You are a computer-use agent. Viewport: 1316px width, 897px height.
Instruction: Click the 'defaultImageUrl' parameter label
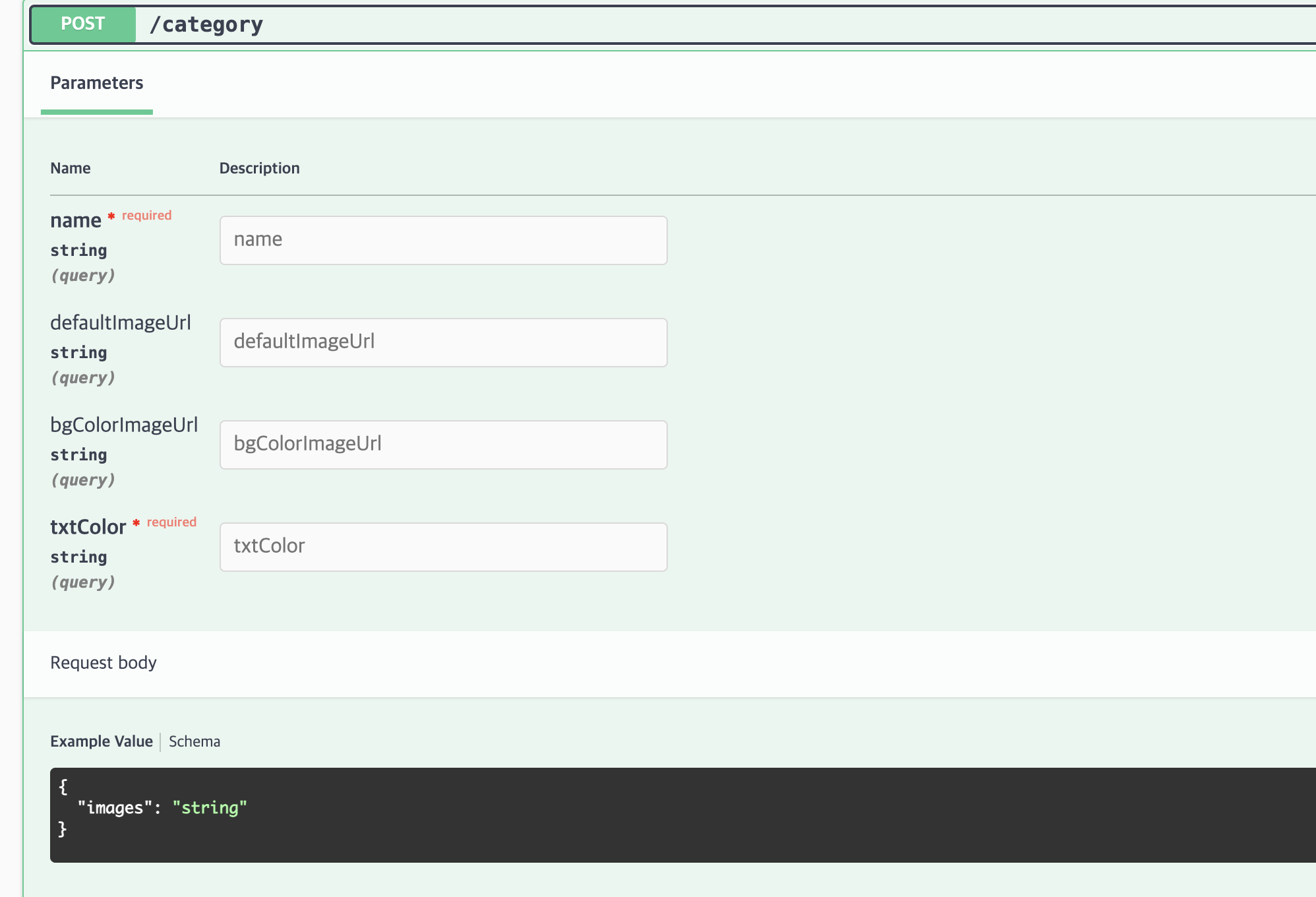[x=121, y=323]
